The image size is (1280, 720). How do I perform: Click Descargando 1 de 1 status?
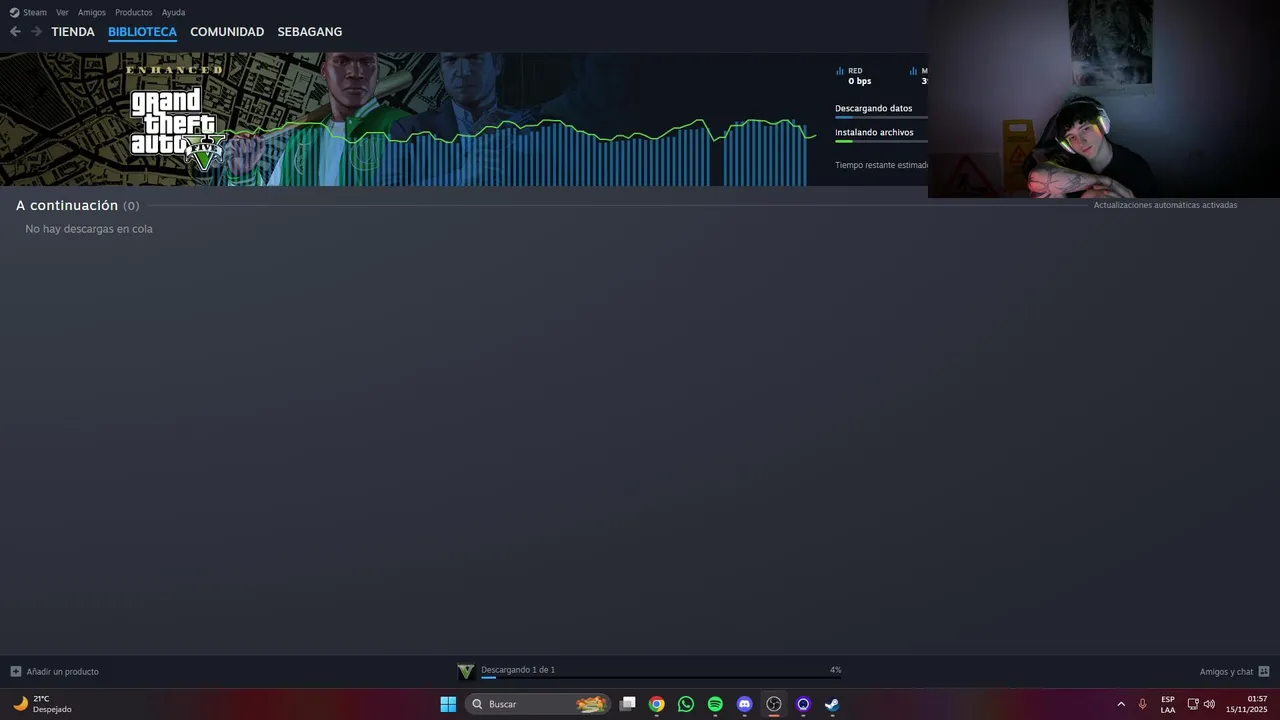518,669
